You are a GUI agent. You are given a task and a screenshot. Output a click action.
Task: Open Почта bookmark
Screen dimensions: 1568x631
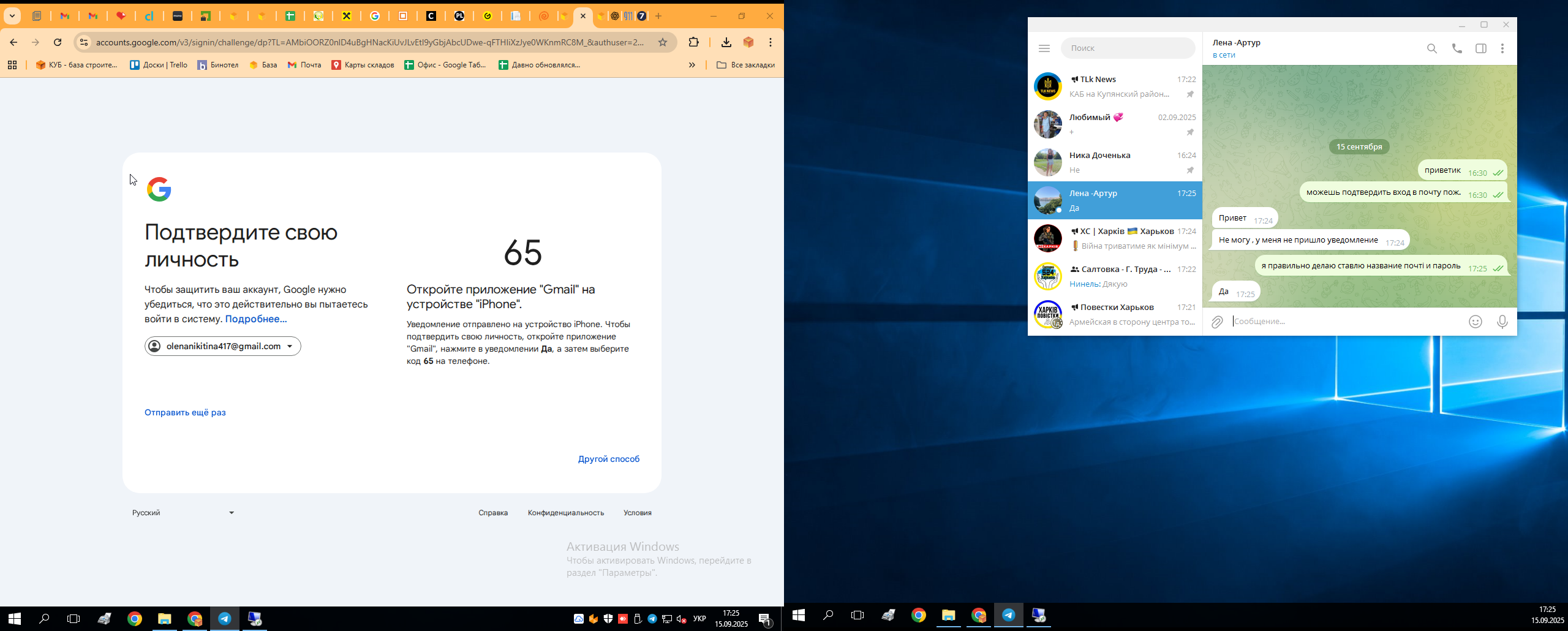click(304, 65)
